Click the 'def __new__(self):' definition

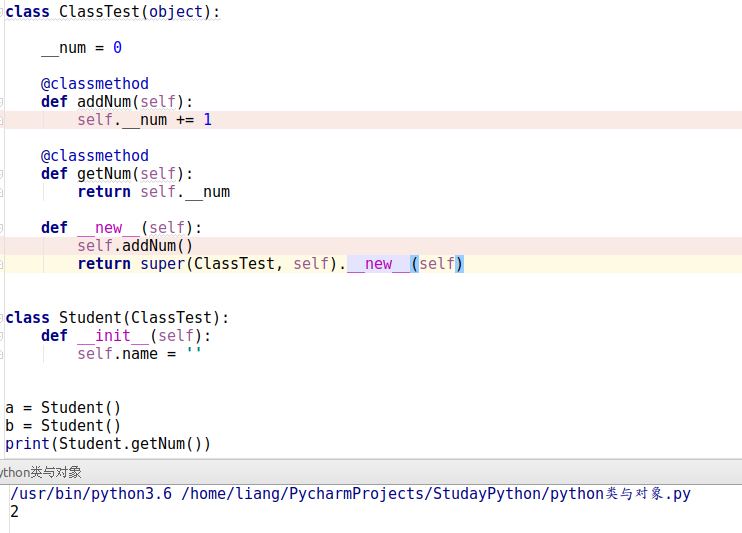(x=122, y=228)
